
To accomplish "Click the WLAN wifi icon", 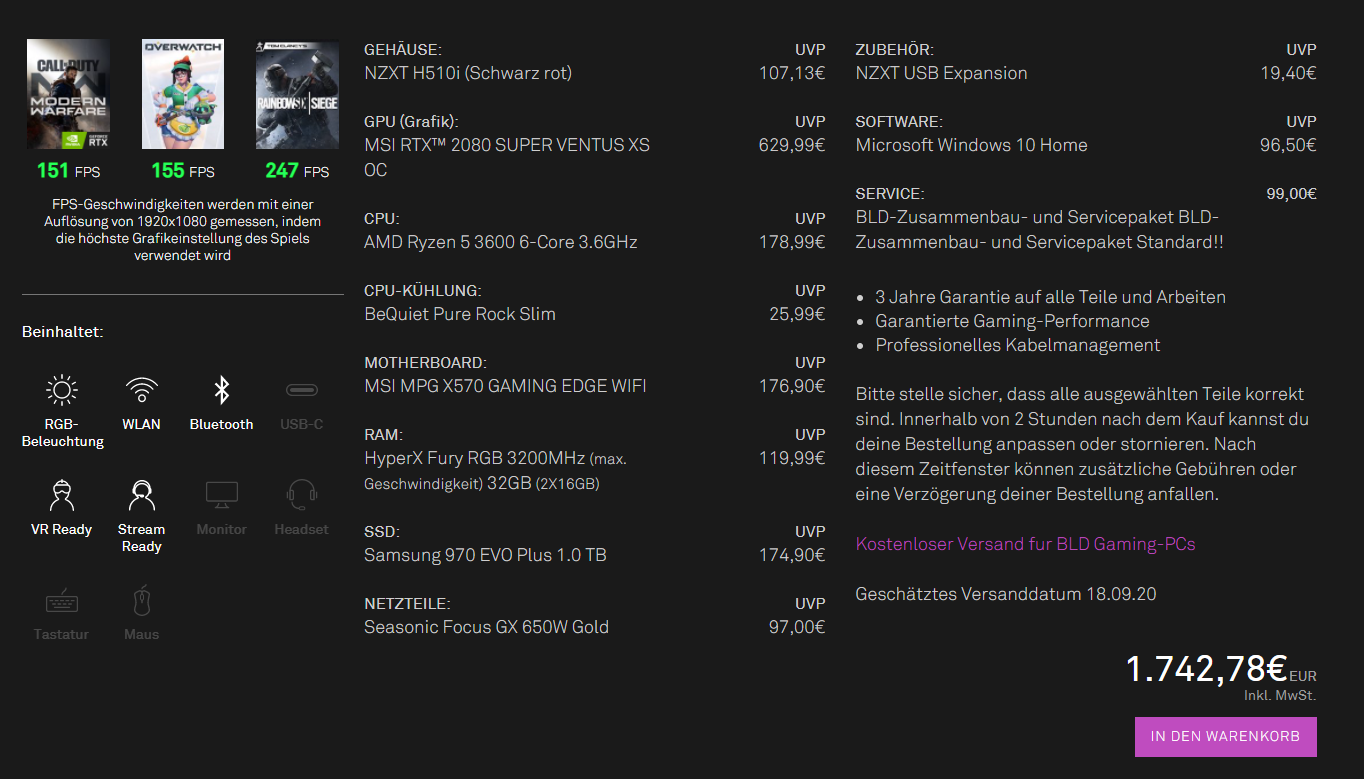I will coord(141,390).
